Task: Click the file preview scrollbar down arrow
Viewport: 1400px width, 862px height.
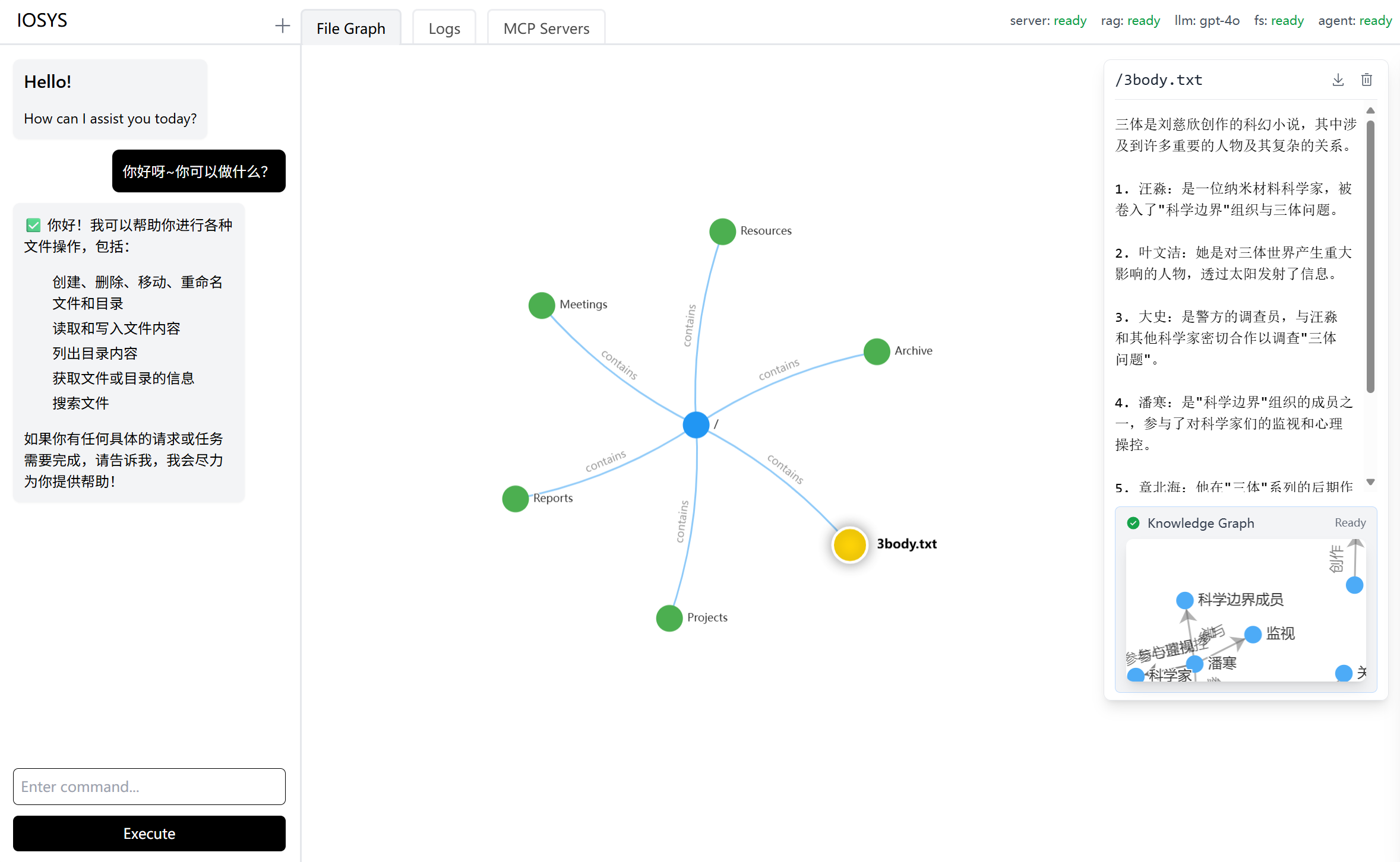Action: point(1371,482)
